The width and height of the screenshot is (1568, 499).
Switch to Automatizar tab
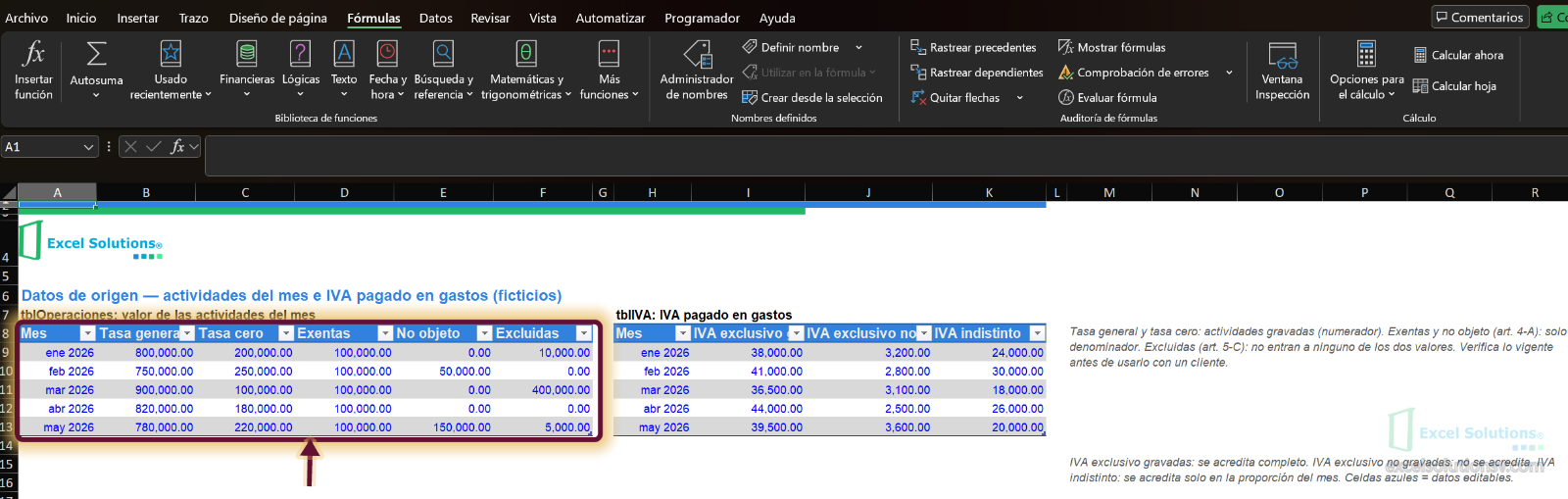(611, 18)
